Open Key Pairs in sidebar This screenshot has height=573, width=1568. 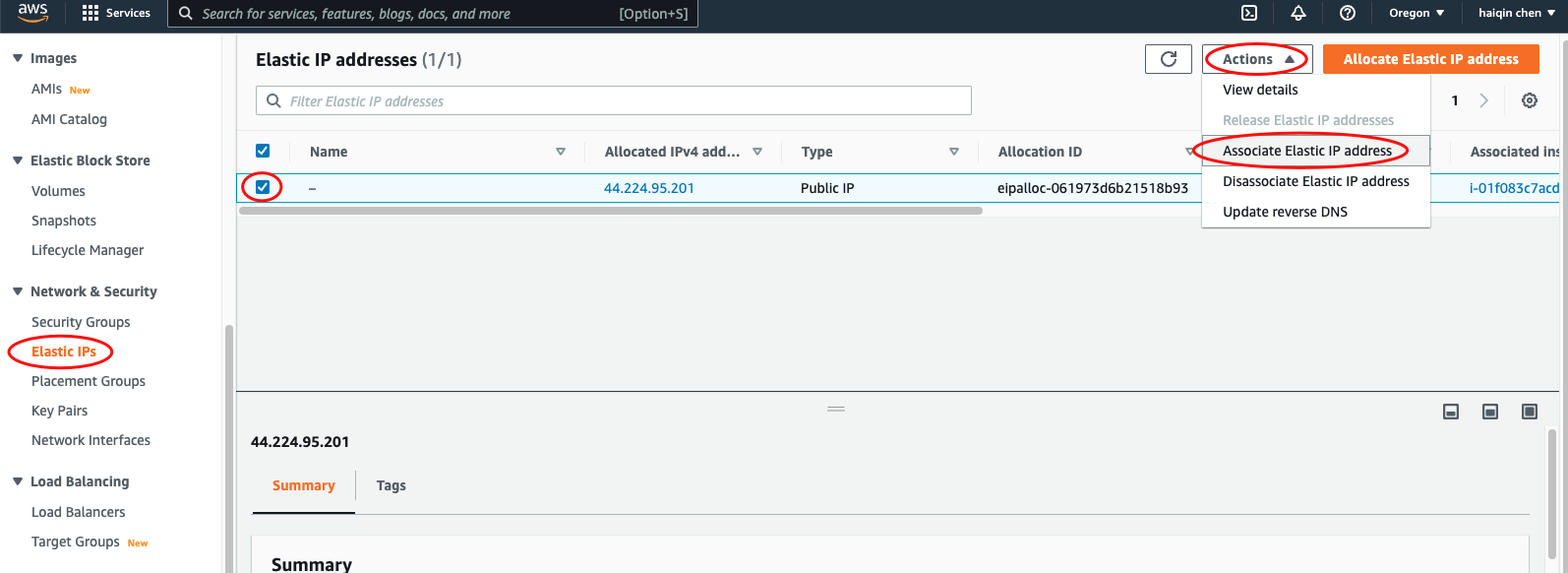pos(59,411)
